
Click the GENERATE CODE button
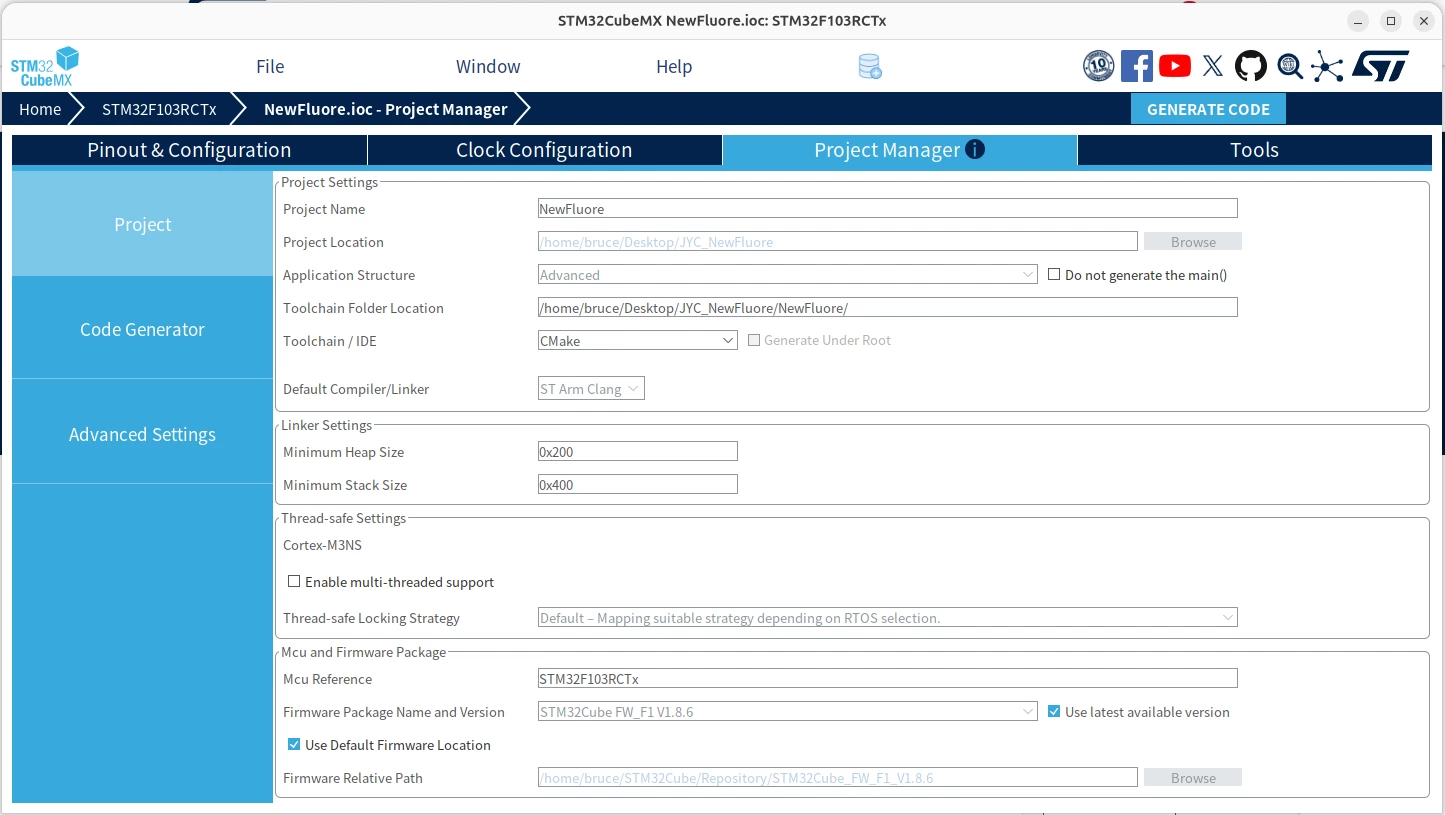(x=1208, y=109)
